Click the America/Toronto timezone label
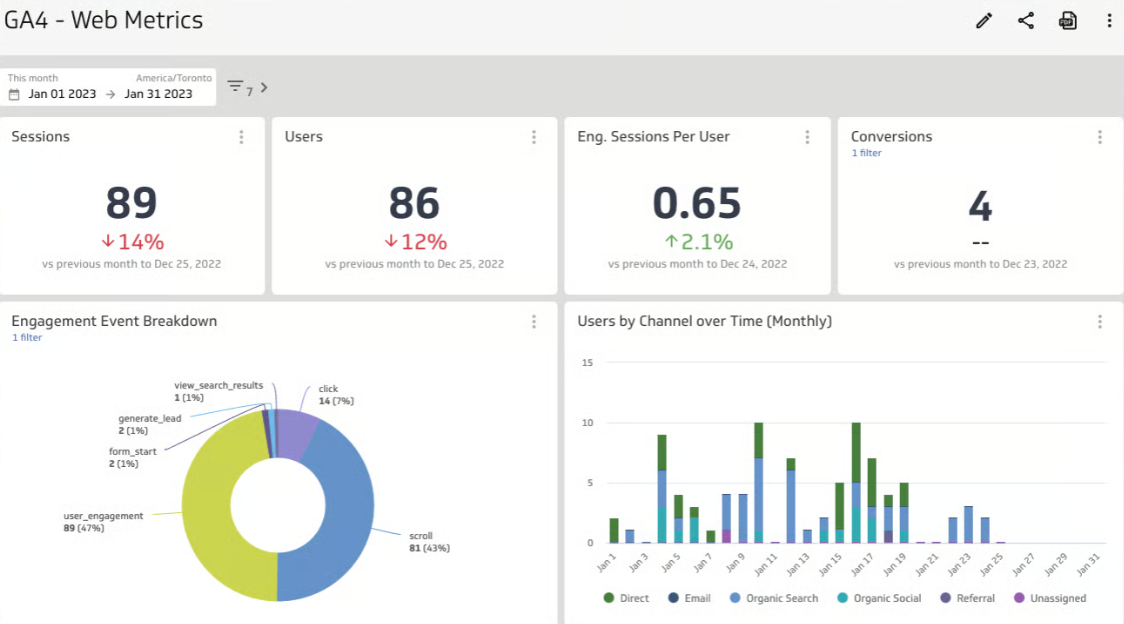 [173, 77]
